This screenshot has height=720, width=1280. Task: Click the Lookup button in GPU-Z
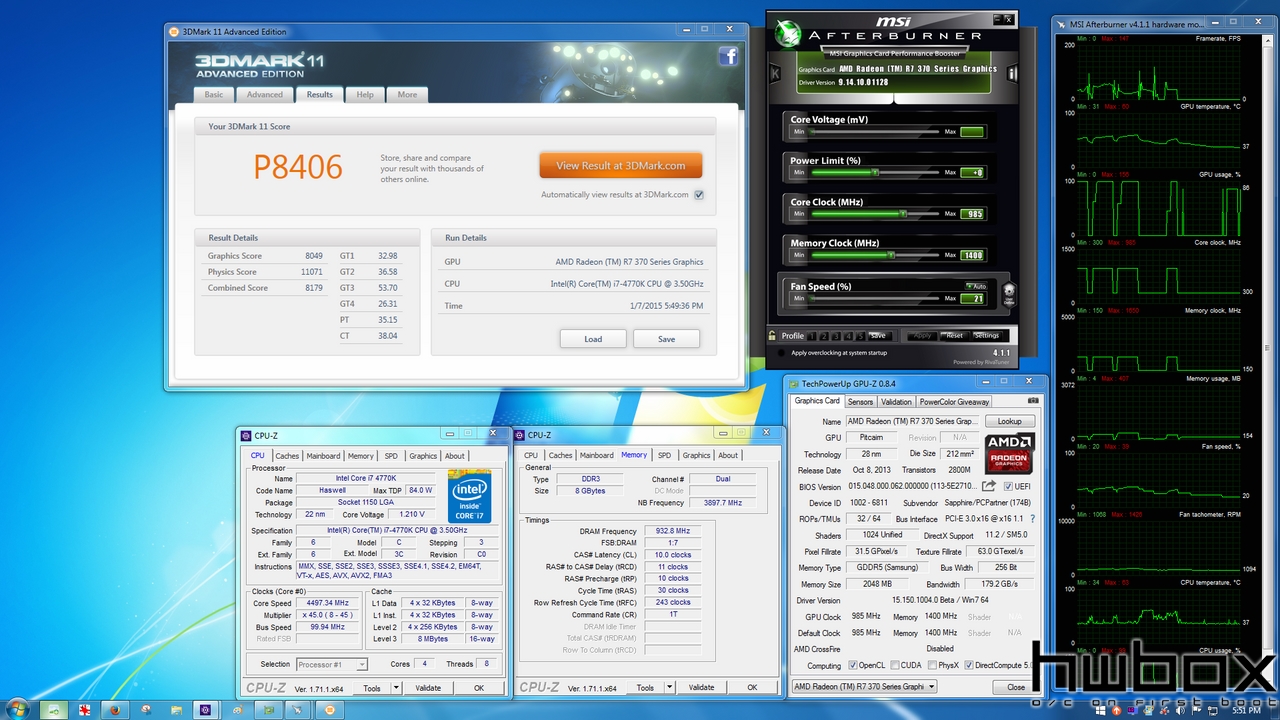pos(1010,422)
